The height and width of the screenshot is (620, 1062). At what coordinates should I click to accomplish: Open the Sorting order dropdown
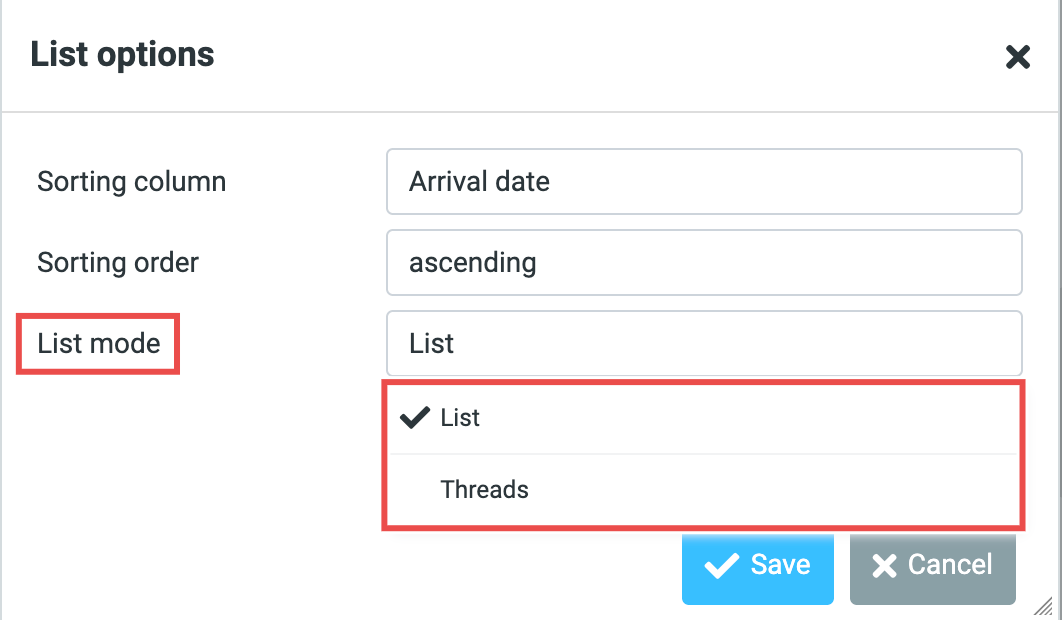pyautogui.click(x=703, y=263)
